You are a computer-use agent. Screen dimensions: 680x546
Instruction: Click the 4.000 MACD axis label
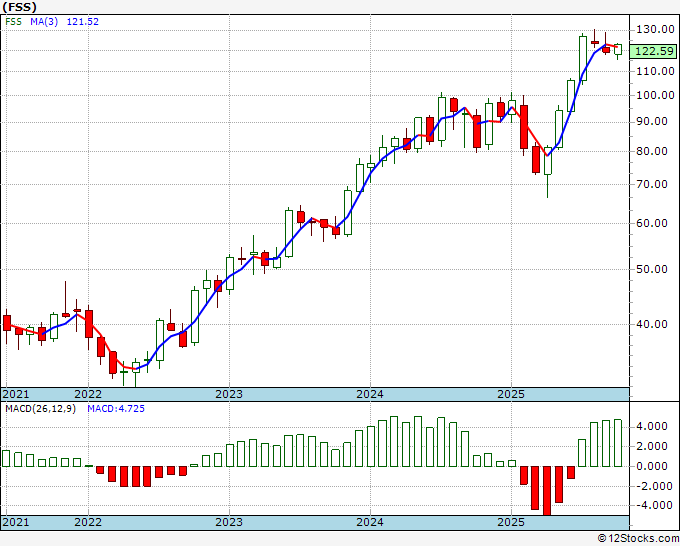tap(652, 426)
